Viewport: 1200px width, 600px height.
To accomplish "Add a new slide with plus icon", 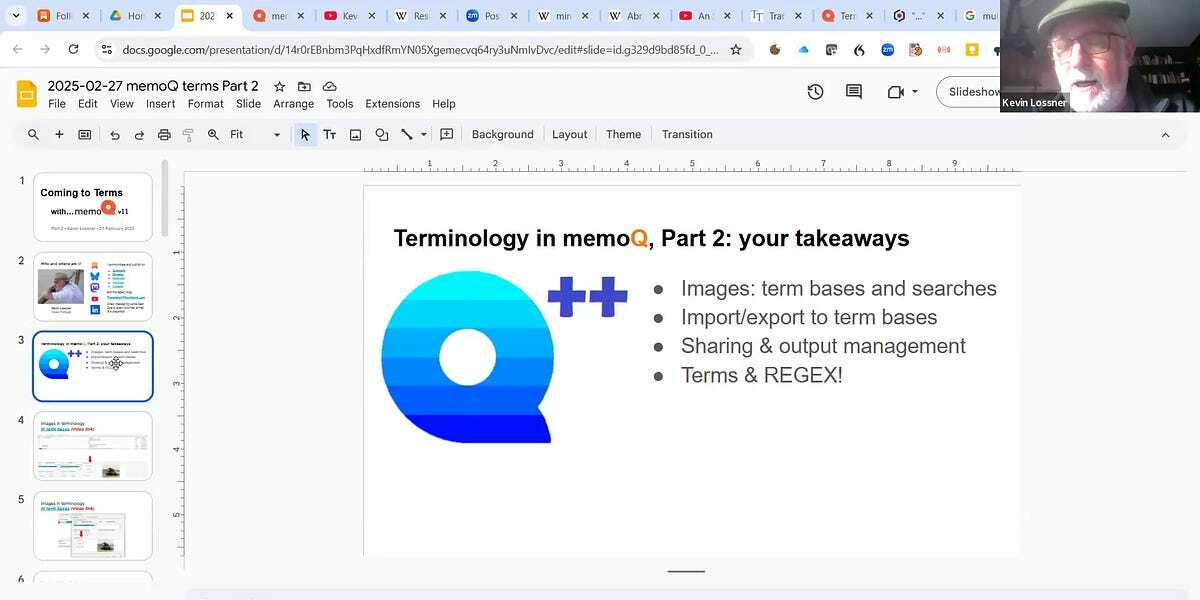I will click(x=59, y=134).
